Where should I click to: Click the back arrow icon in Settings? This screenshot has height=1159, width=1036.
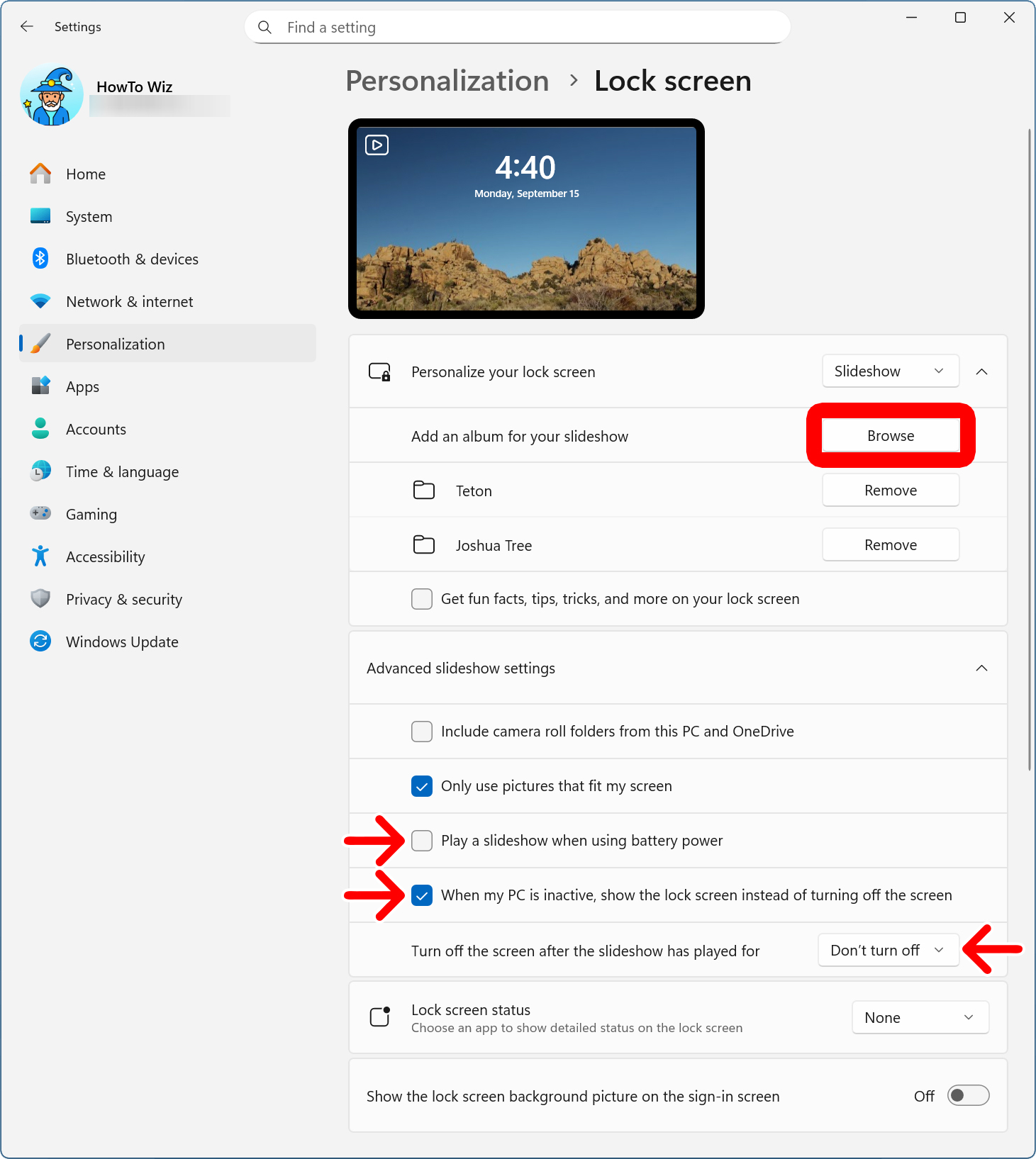[x=27, y=27]
